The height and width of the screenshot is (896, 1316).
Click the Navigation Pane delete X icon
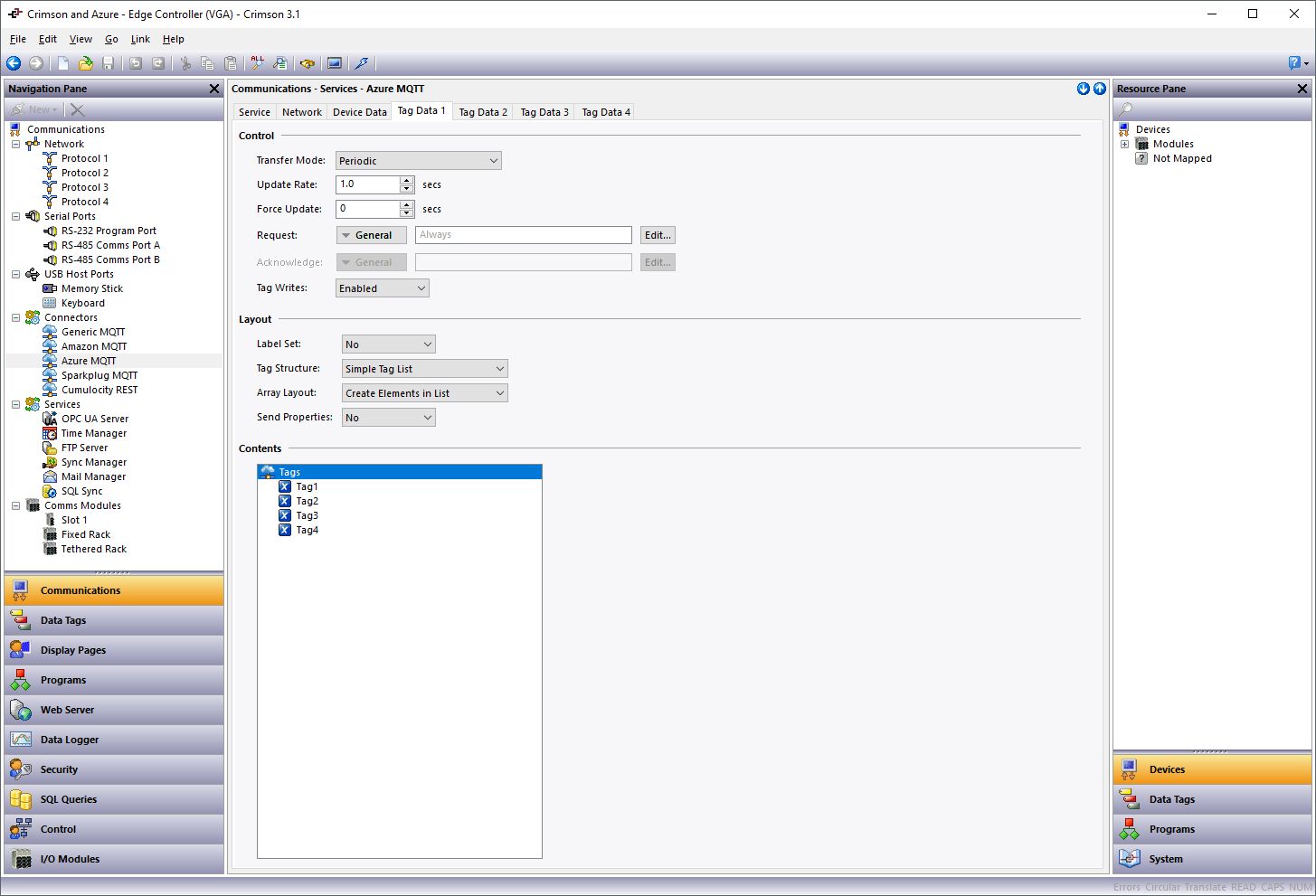click(78, 109)
